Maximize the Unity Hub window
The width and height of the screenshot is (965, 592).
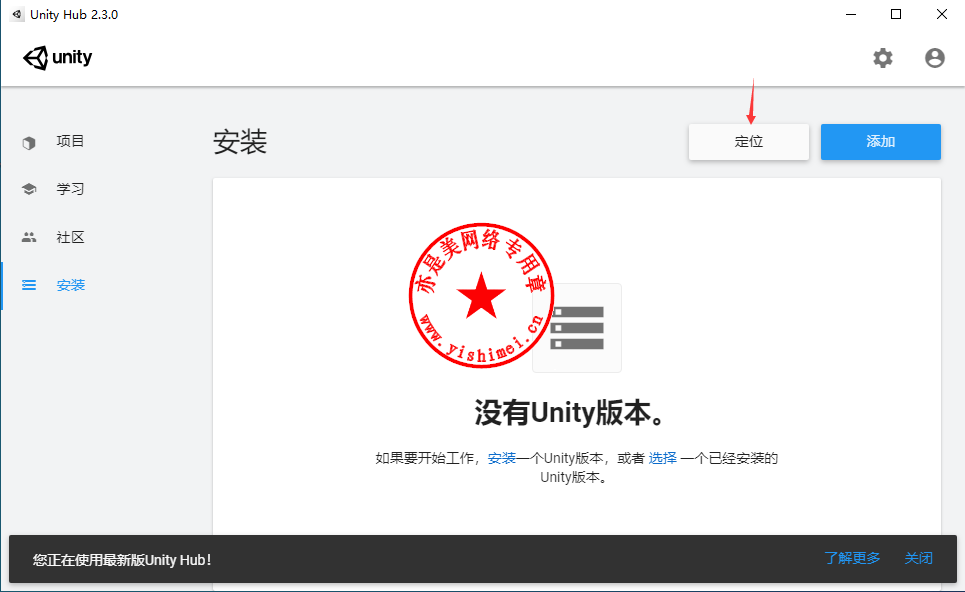(x=896, y=14)
